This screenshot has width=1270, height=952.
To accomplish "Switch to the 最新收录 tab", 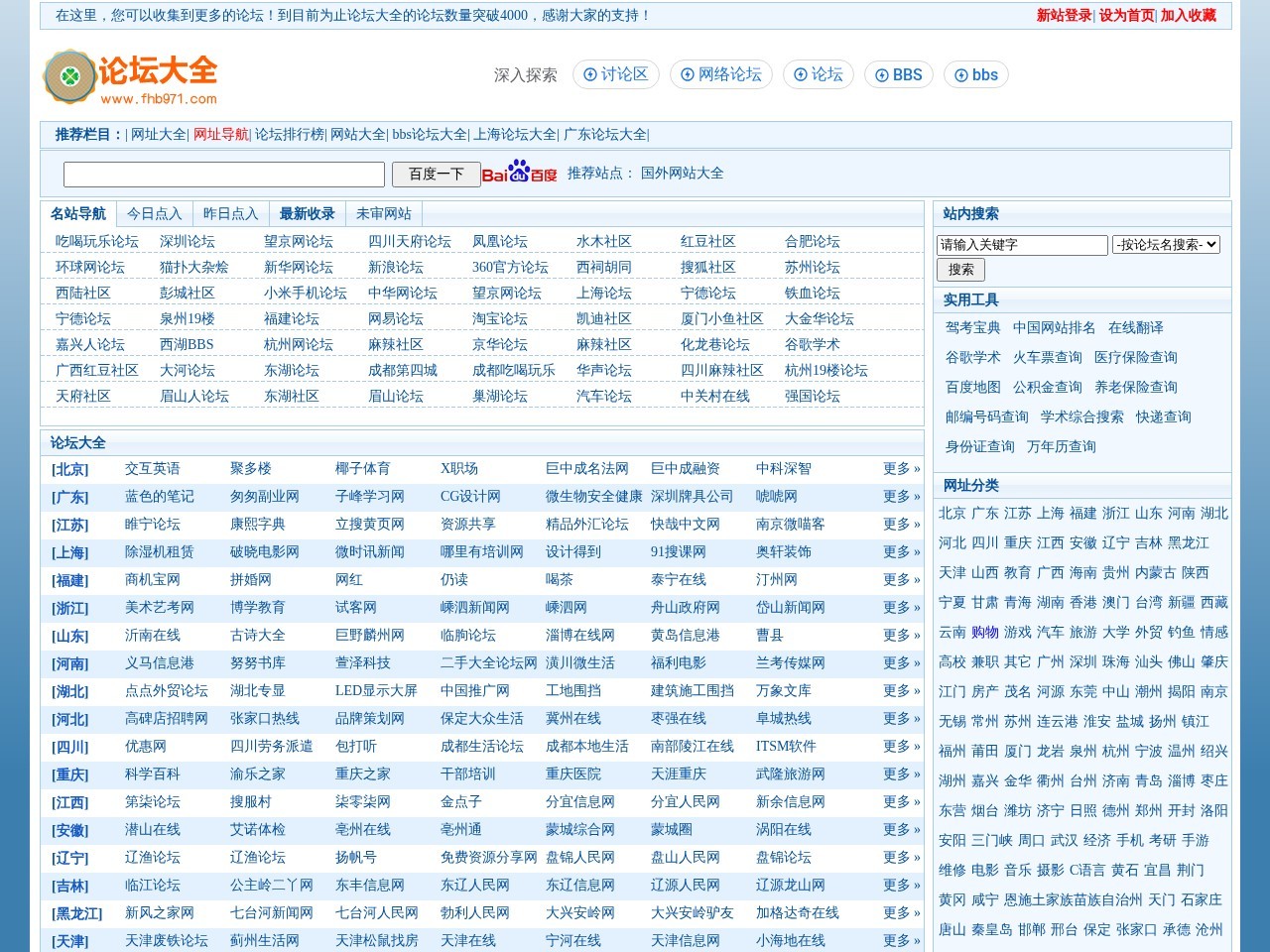I will click(x=307, y=213).
